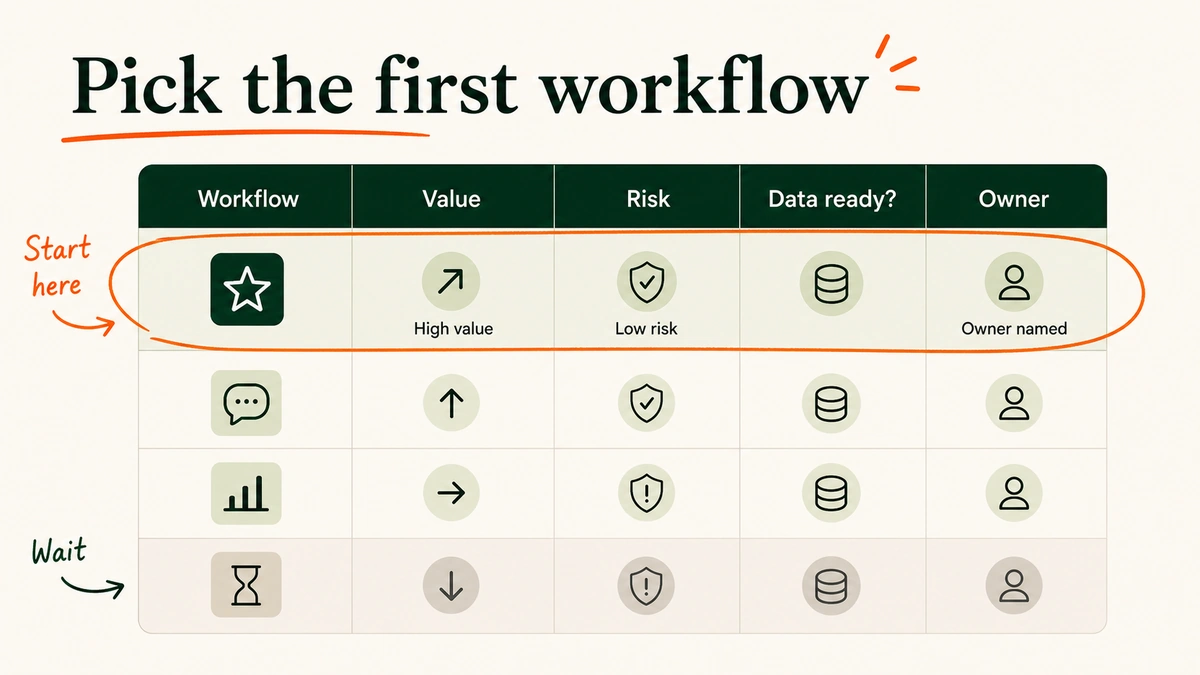
Task: Click person icon in the hourglass row
Action: [x=1014, y=584]
